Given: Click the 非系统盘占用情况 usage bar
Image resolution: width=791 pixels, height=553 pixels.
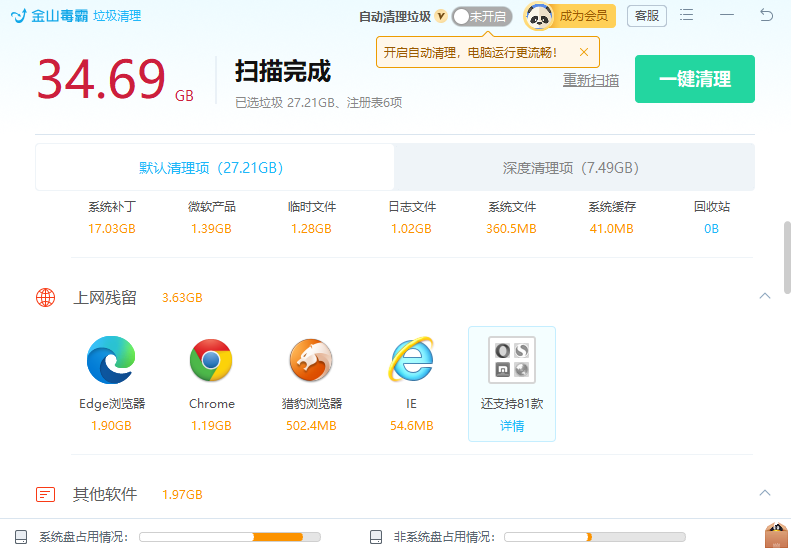Looking at the screenshot, I should (x=595, y=537).
